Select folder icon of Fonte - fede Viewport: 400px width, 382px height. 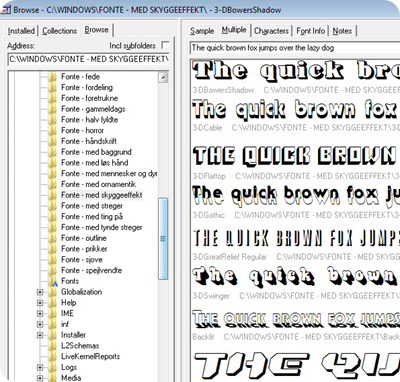(x=52, y=77)
